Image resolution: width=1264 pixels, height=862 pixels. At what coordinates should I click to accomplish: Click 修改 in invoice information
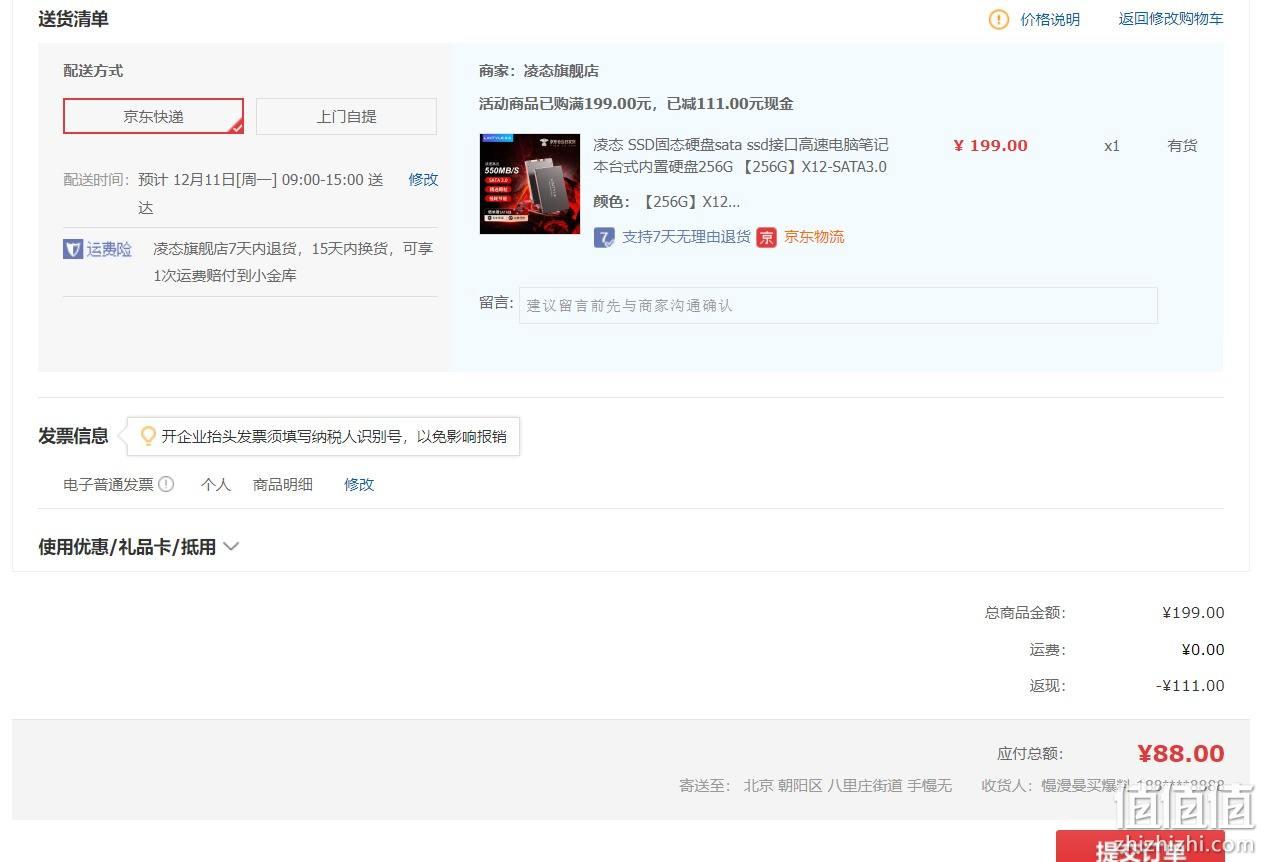[359, 484]
